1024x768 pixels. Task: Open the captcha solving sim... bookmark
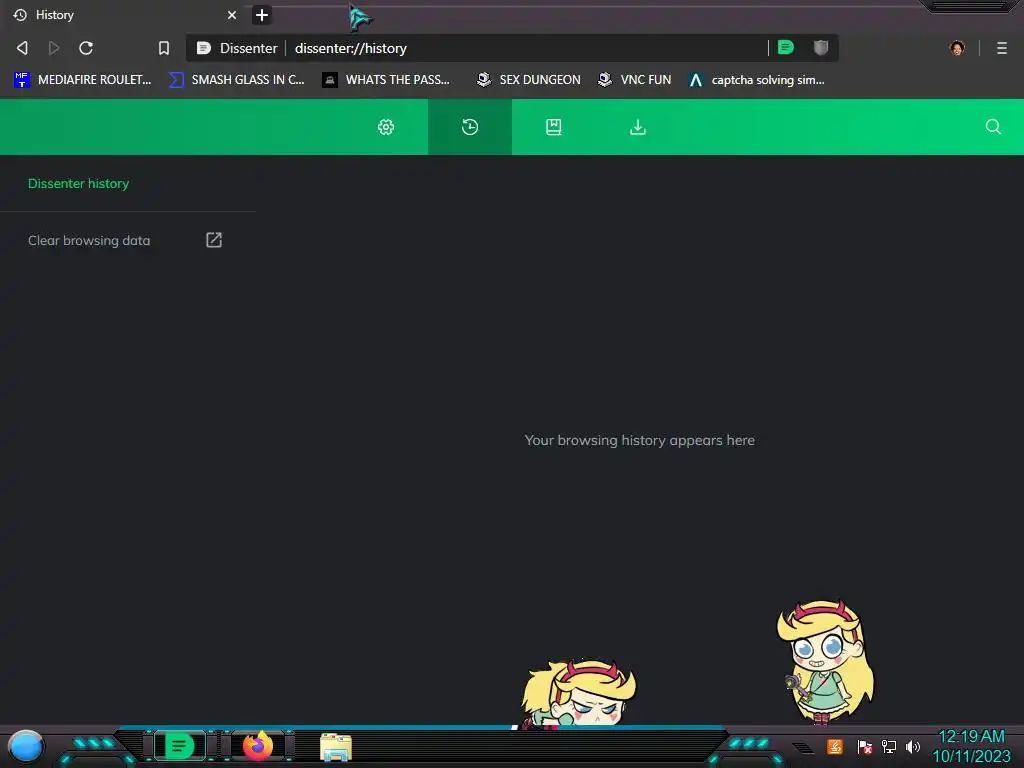pos(756,80)
